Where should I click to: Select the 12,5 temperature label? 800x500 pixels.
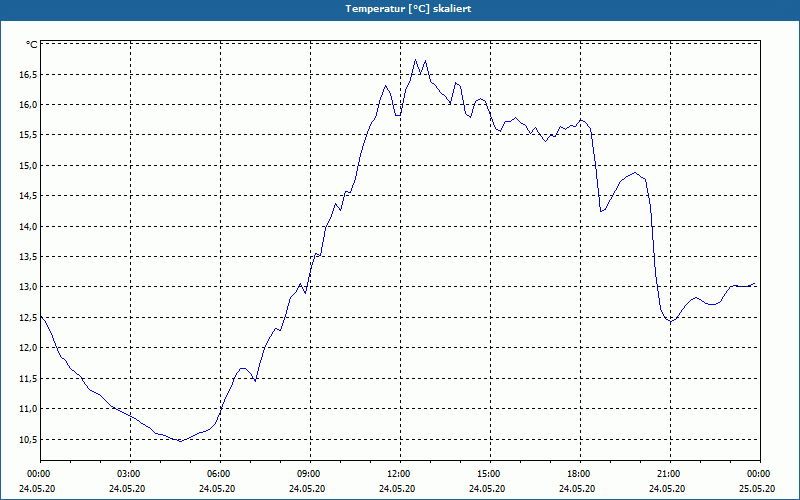pos(28,318)
